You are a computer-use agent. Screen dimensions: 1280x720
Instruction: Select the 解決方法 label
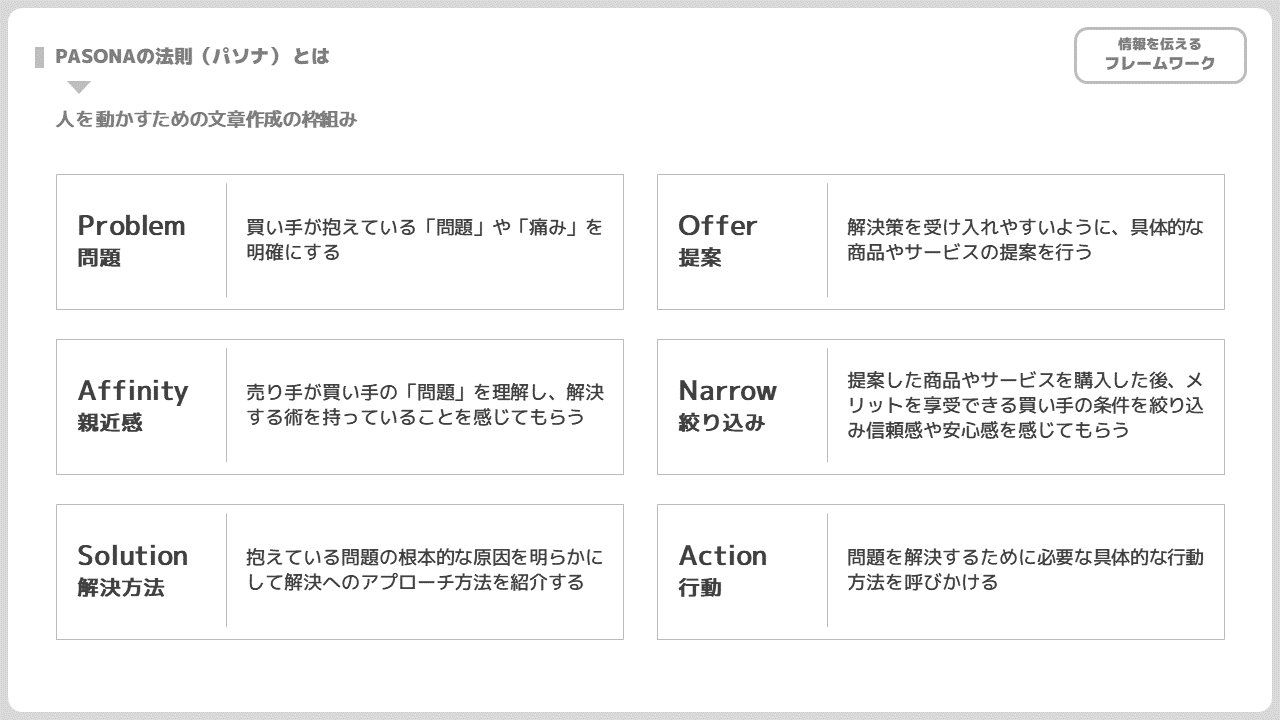(x=121, y=588)
